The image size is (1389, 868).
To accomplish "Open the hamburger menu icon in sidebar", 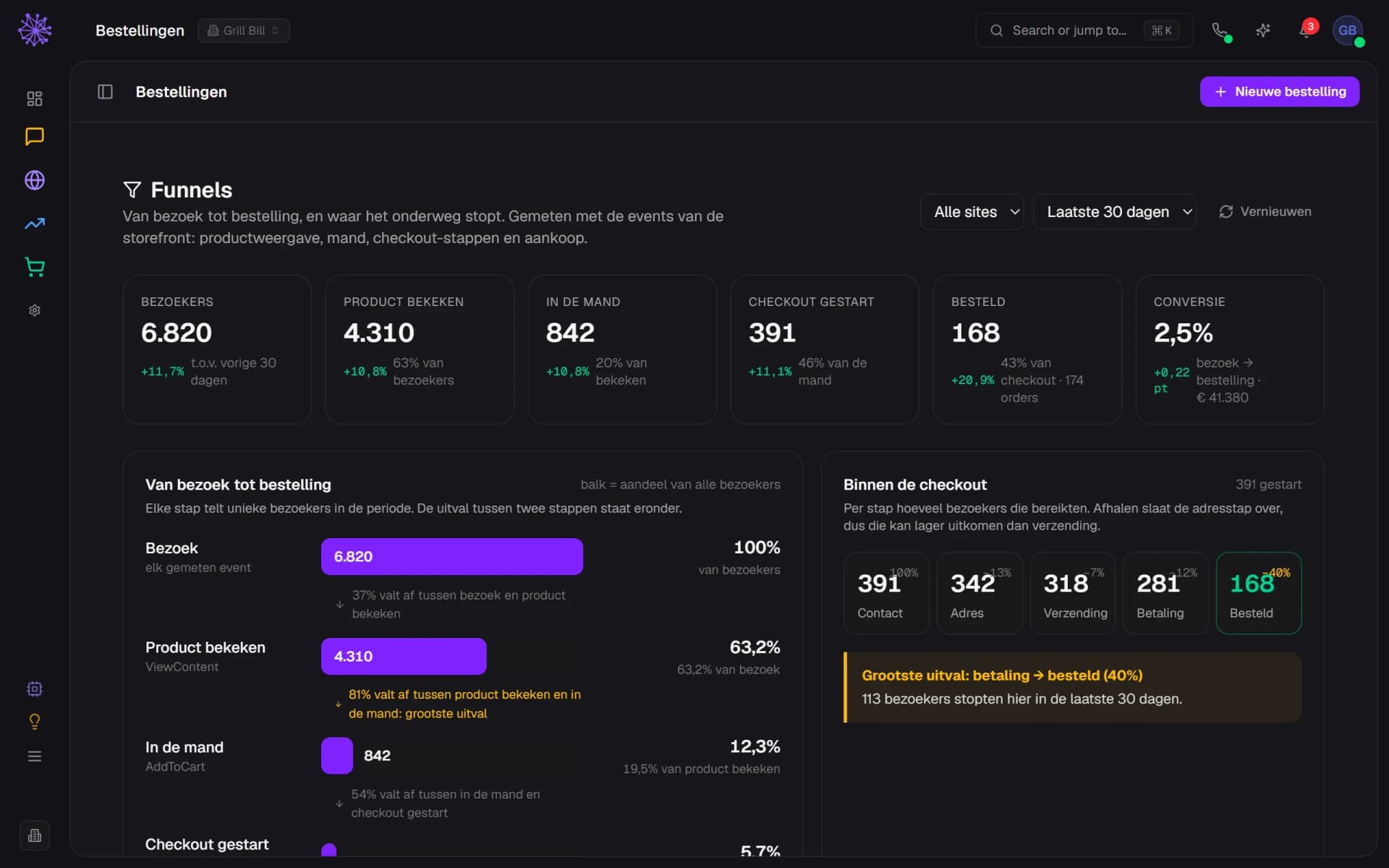I will pos(35,756).
